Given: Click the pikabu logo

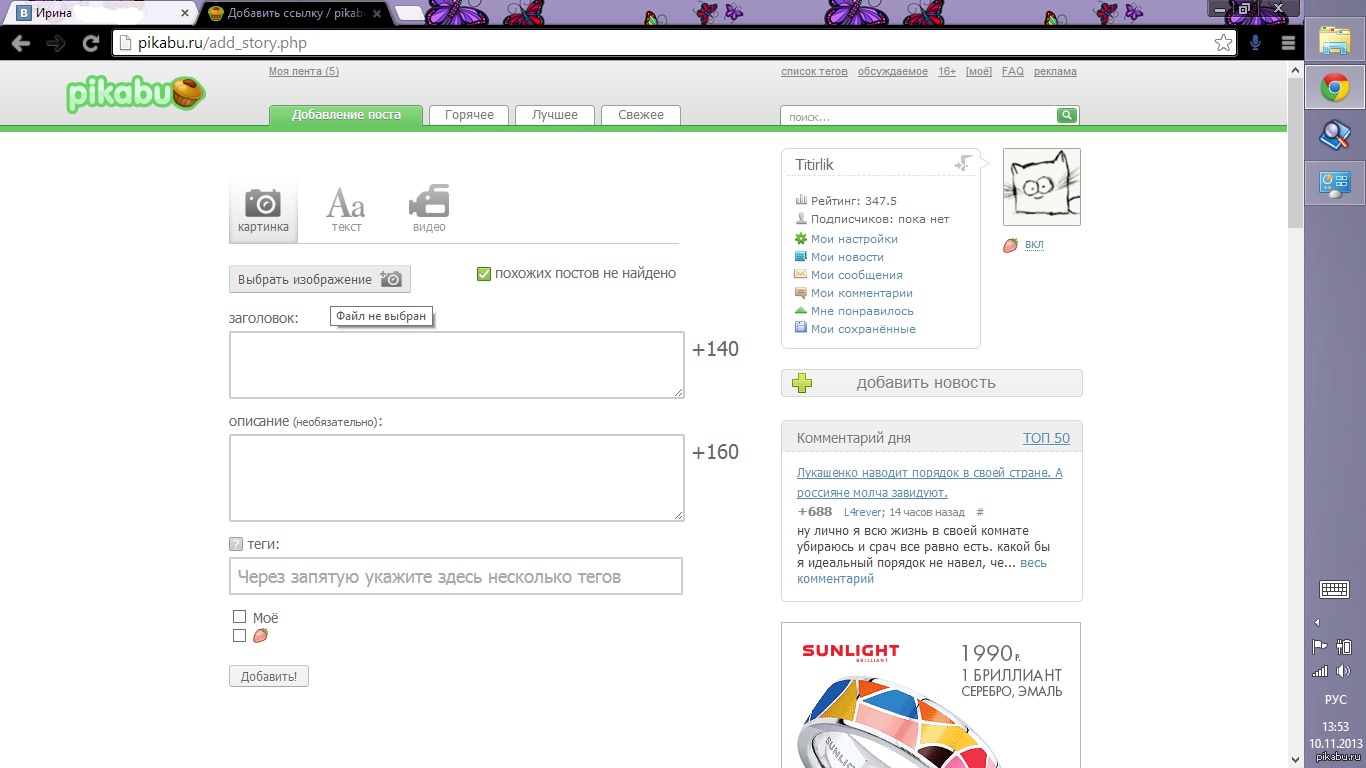Looking at the screenshot, I should point(135,94).
